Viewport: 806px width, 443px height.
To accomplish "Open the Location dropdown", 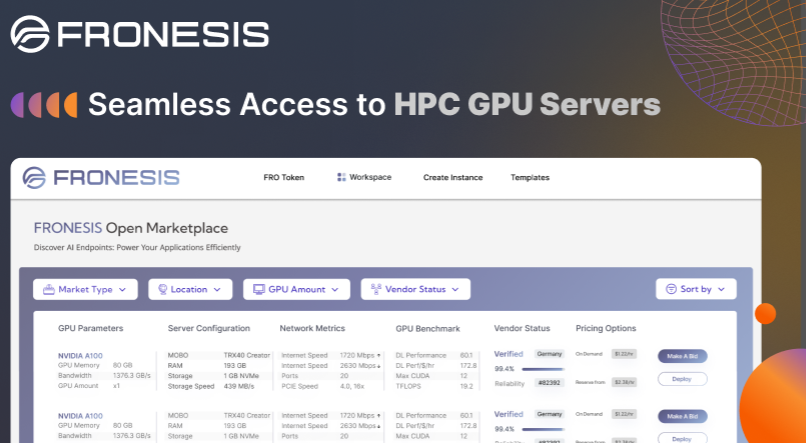I will (190, 289).
